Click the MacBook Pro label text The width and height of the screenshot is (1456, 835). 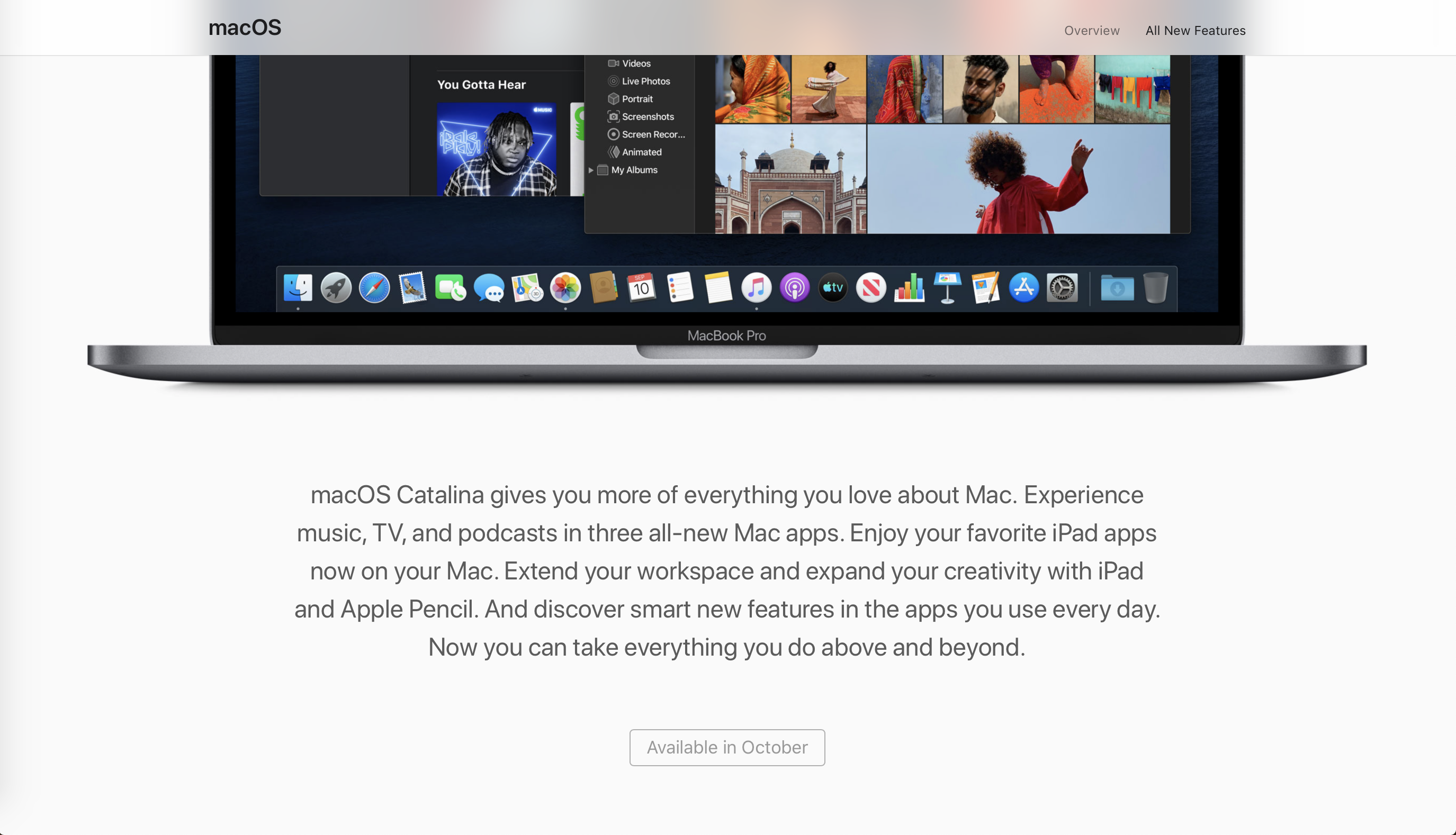(726, 335)
